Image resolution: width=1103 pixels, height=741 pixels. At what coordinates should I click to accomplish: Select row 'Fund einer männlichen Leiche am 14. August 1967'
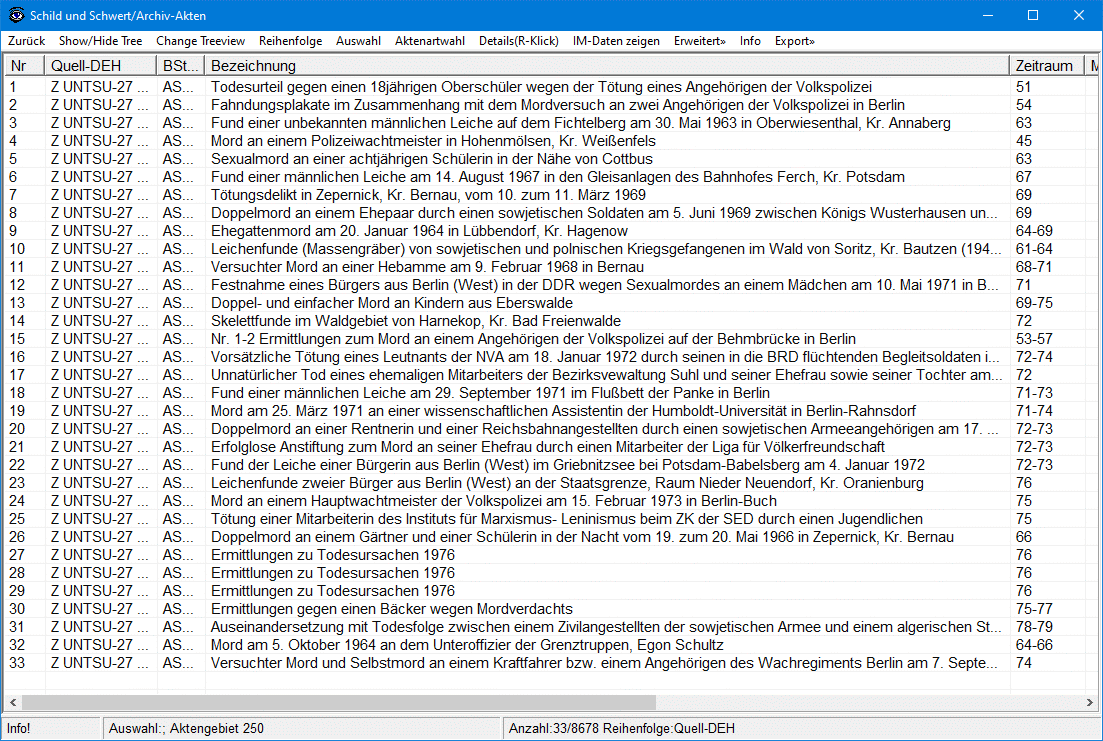point(550,177)
